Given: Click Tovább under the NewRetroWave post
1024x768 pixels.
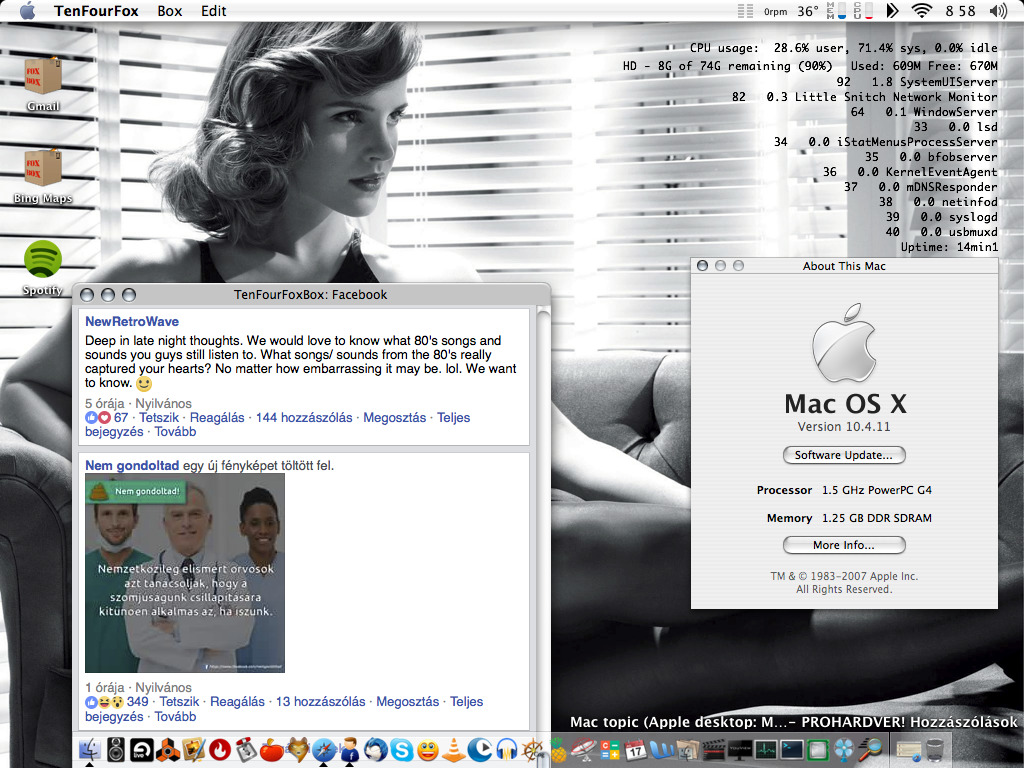Looking at the screenshot, I should tap(175, 432).
